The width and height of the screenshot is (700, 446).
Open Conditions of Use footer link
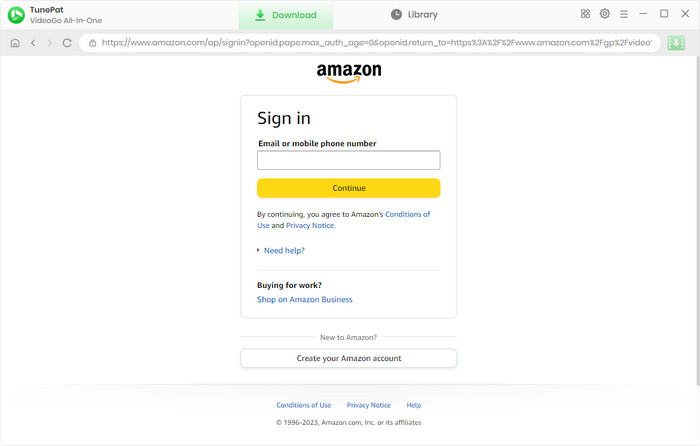coord(304,405)
